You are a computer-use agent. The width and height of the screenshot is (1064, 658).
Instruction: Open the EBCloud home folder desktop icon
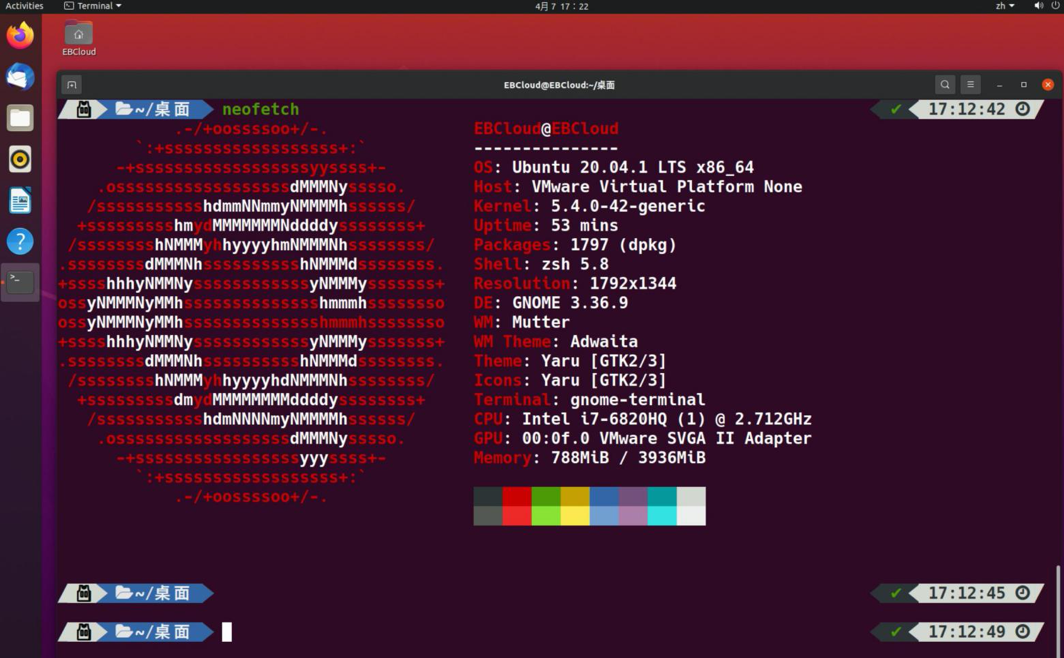point(79,38)
